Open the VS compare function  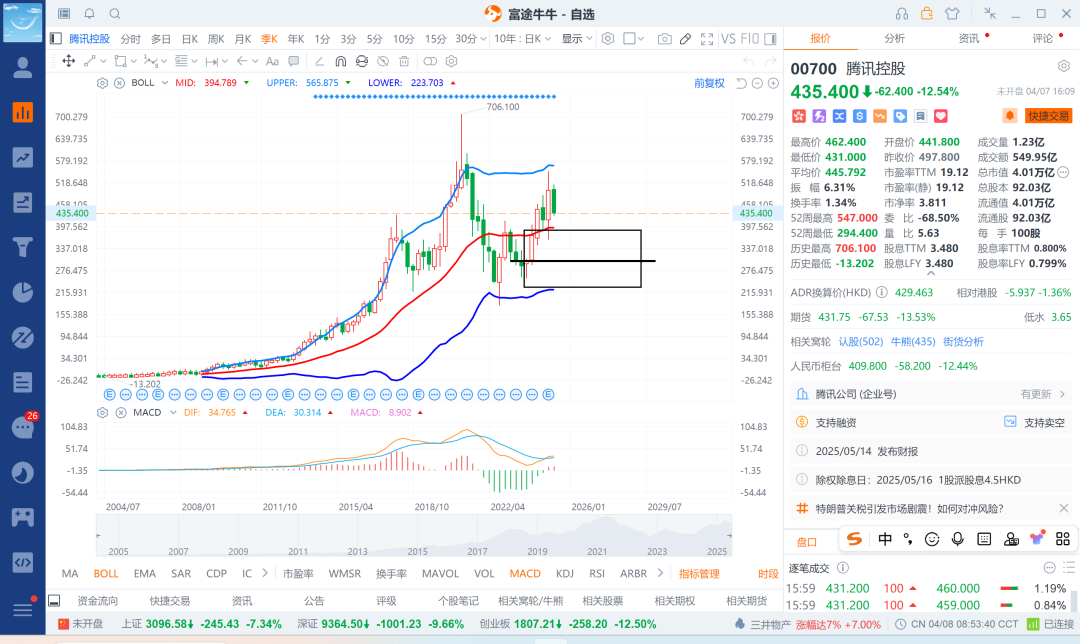coord(728,39)
